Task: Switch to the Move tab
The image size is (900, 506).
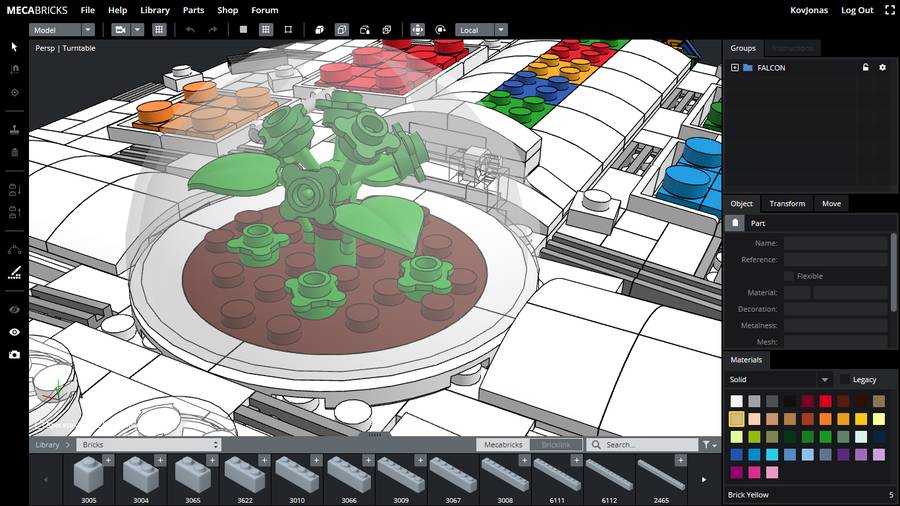Action: (x=831, y=203)
